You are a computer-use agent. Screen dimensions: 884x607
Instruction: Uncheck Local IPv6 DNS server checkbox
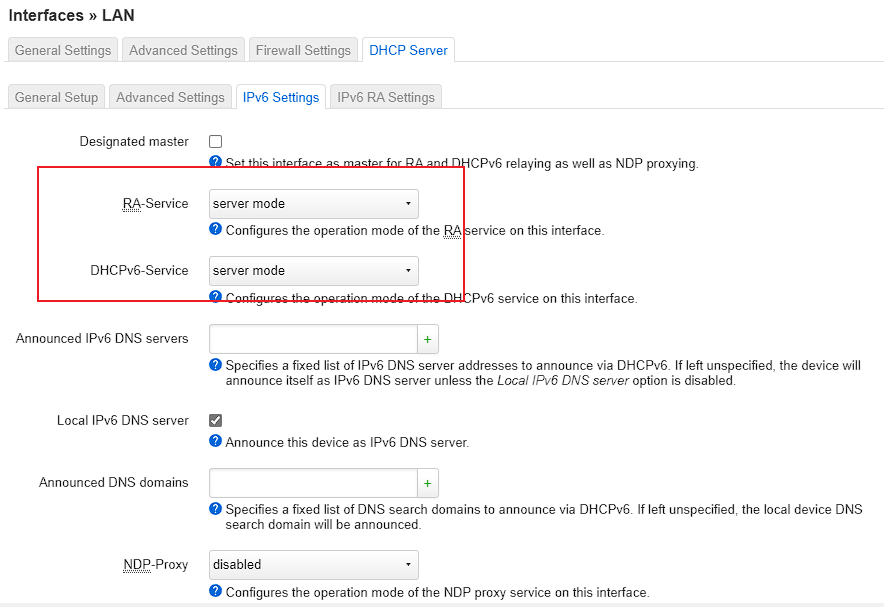[215, 421]
